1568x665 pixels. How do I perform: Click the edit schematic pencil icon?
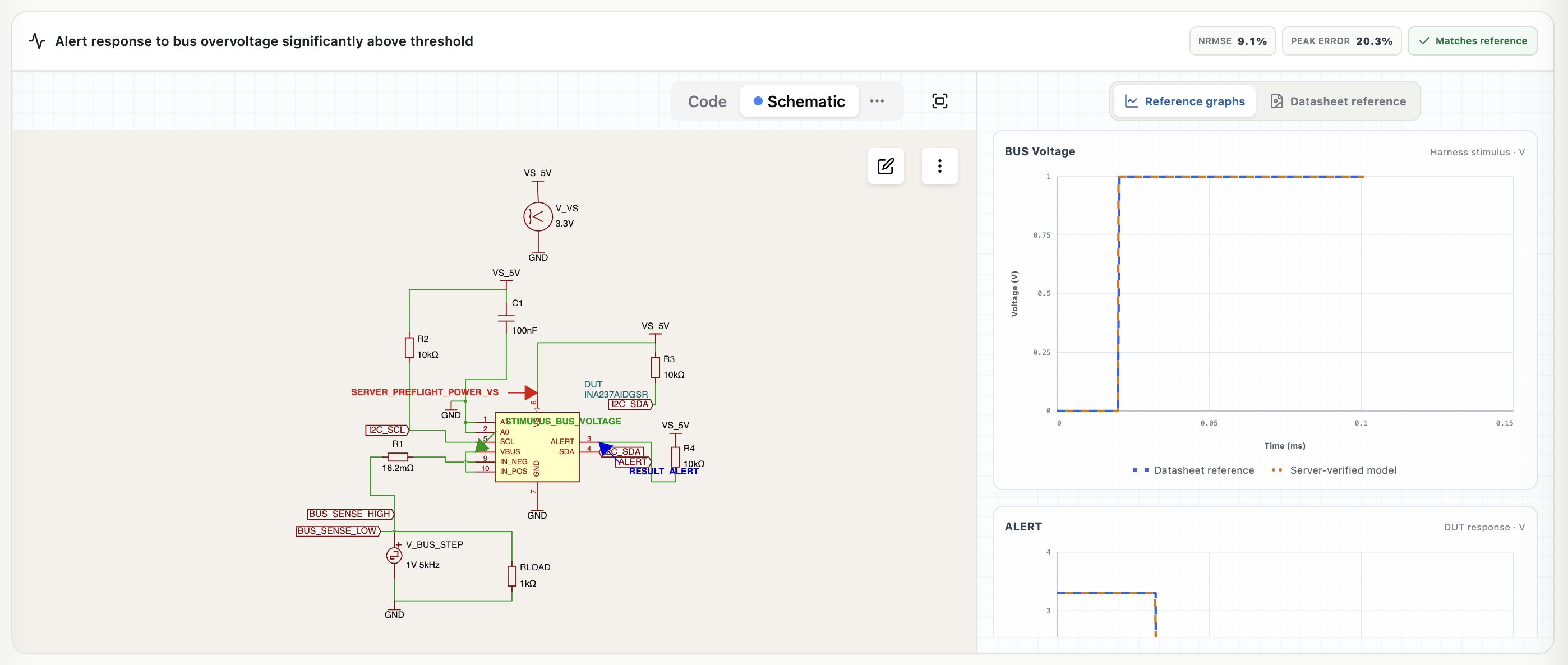pyautogui.click(x=886, y=166)
